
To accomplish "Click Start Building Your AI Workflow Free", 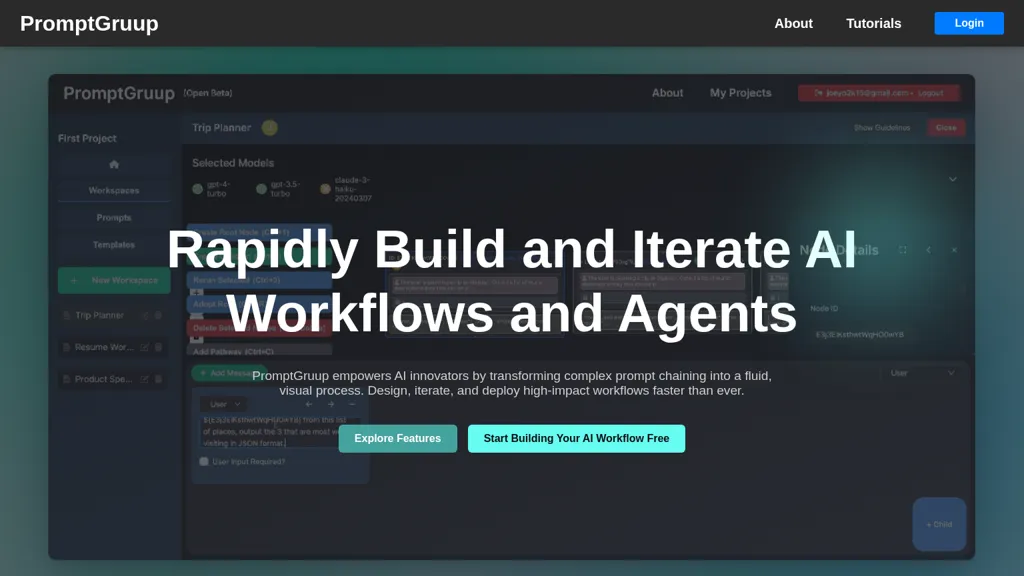I will (x=576, y=438).
